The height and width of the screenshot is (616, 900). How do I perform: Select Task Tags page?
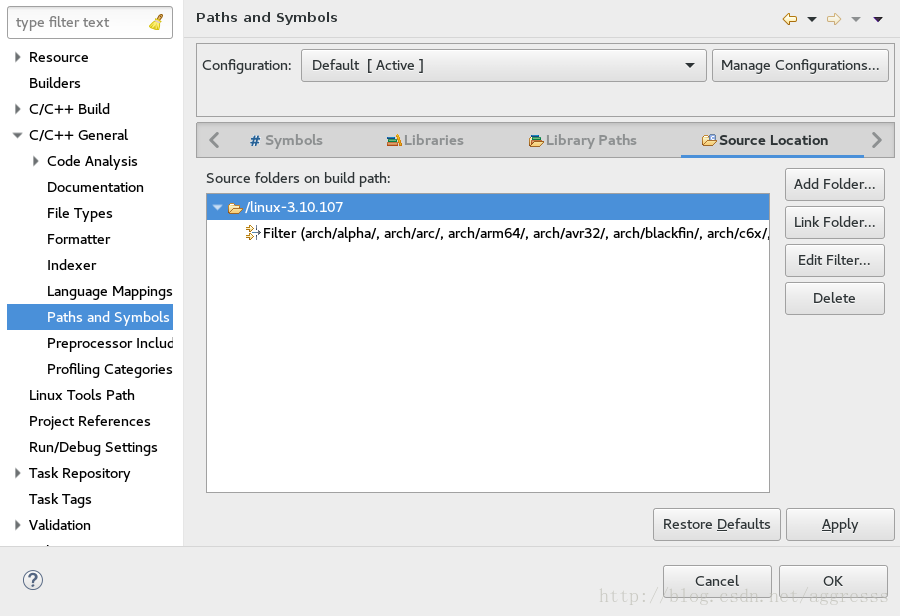(x=60, y=499)
